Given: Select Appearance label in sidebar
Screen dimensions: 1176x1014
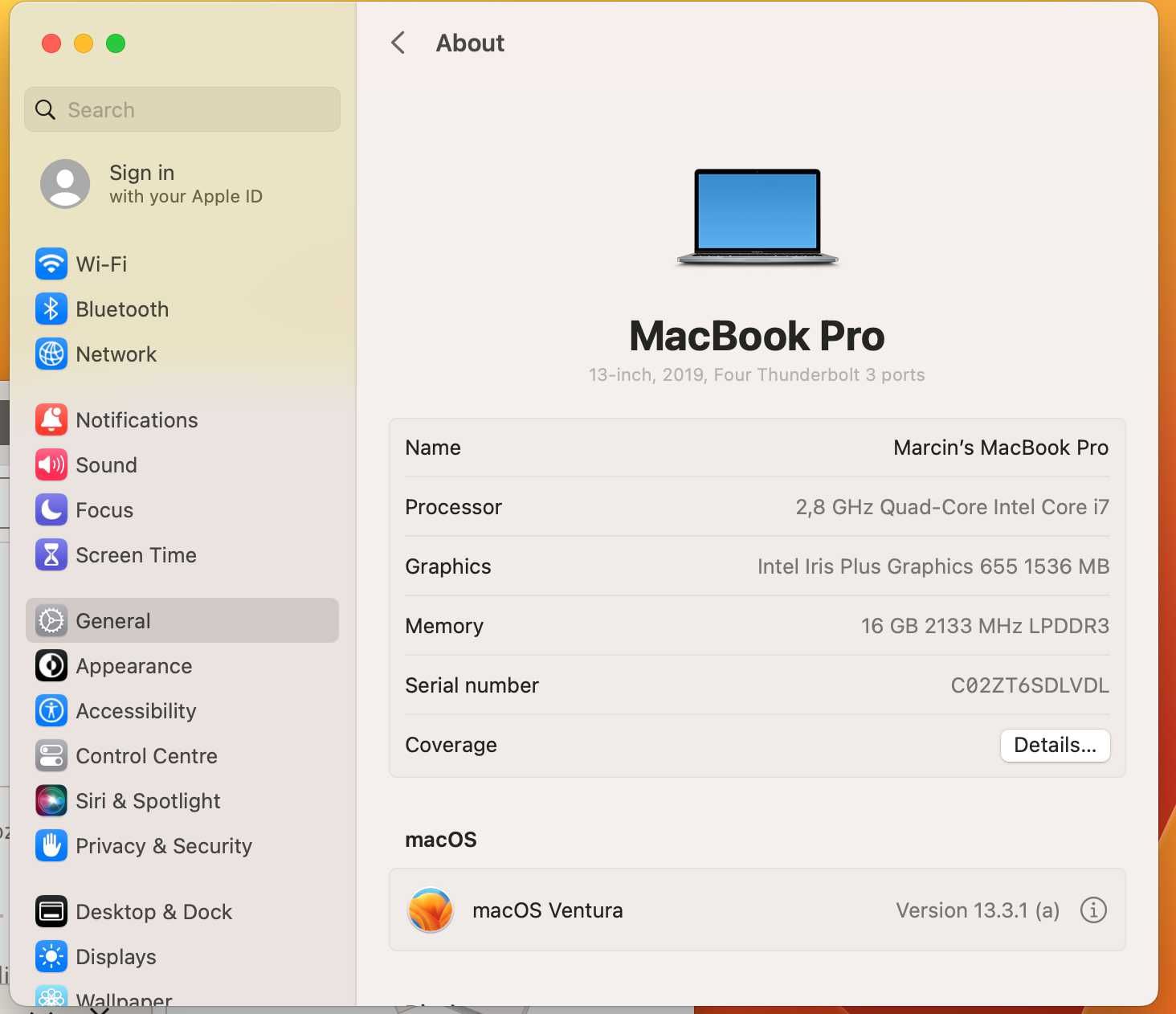Looking at the screenshot, I should pyautogui.click(x=134, y=666).
